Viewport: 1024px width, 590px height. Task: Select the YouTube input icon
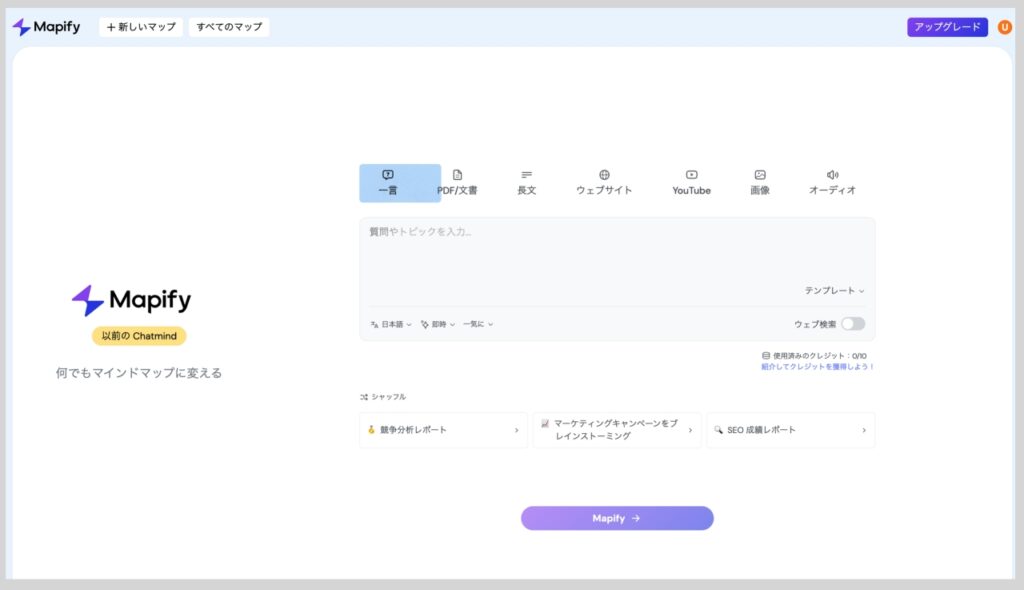(691, 175)
